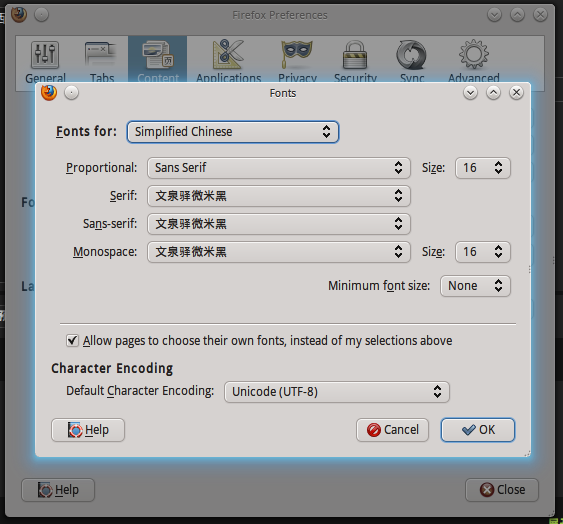Confirm font settings with OK
Viewport: 563px width, 524px height.
click(x=478, y=430)
